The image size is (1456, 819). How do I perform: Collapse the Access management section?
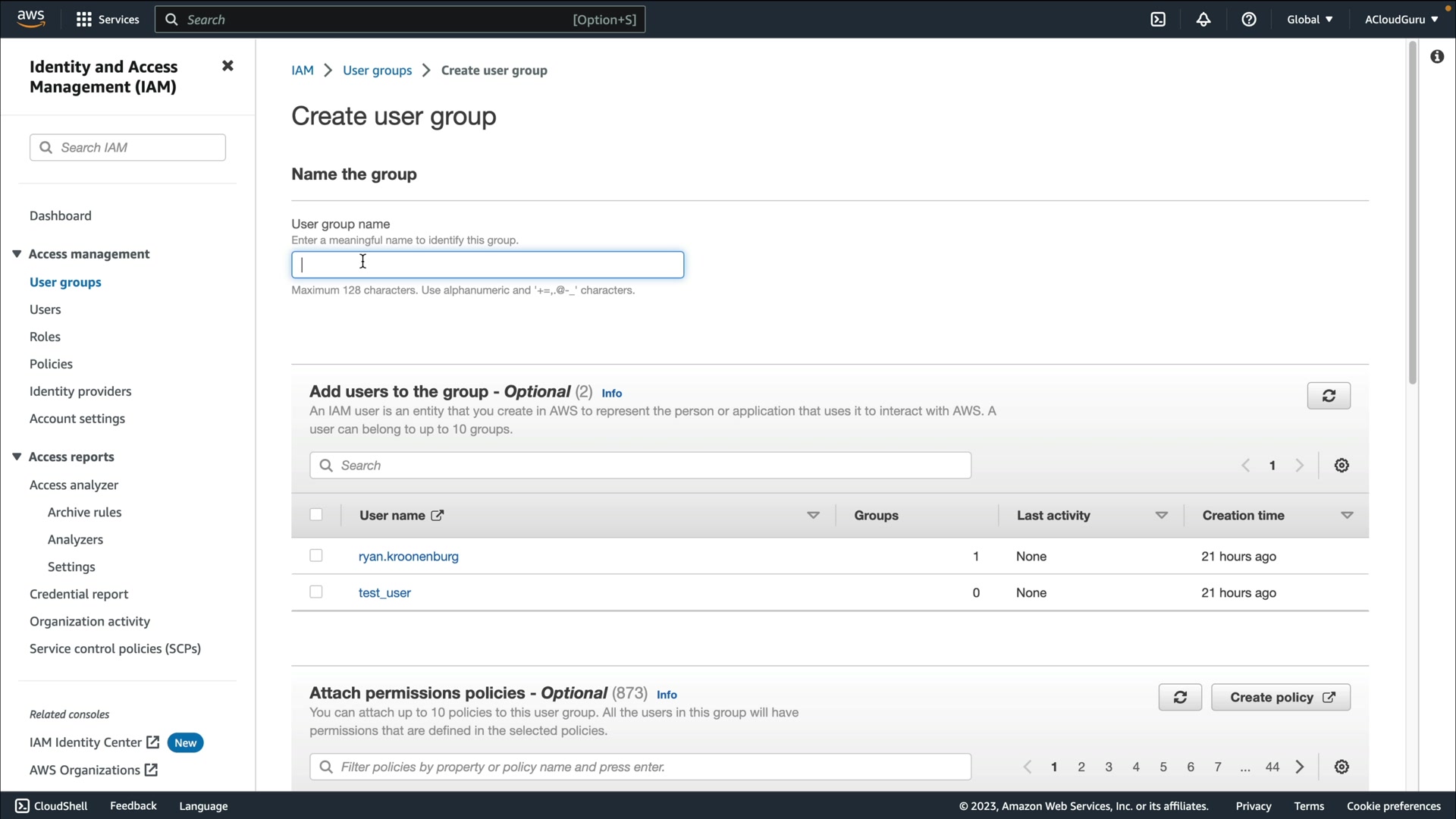pyautogui.click(x=17, y=254)
